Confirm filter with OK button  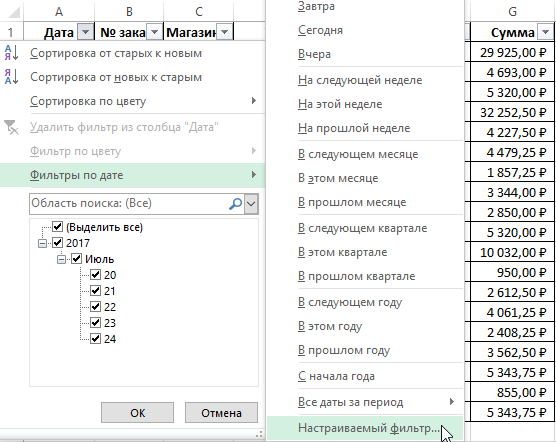point(138,413)
